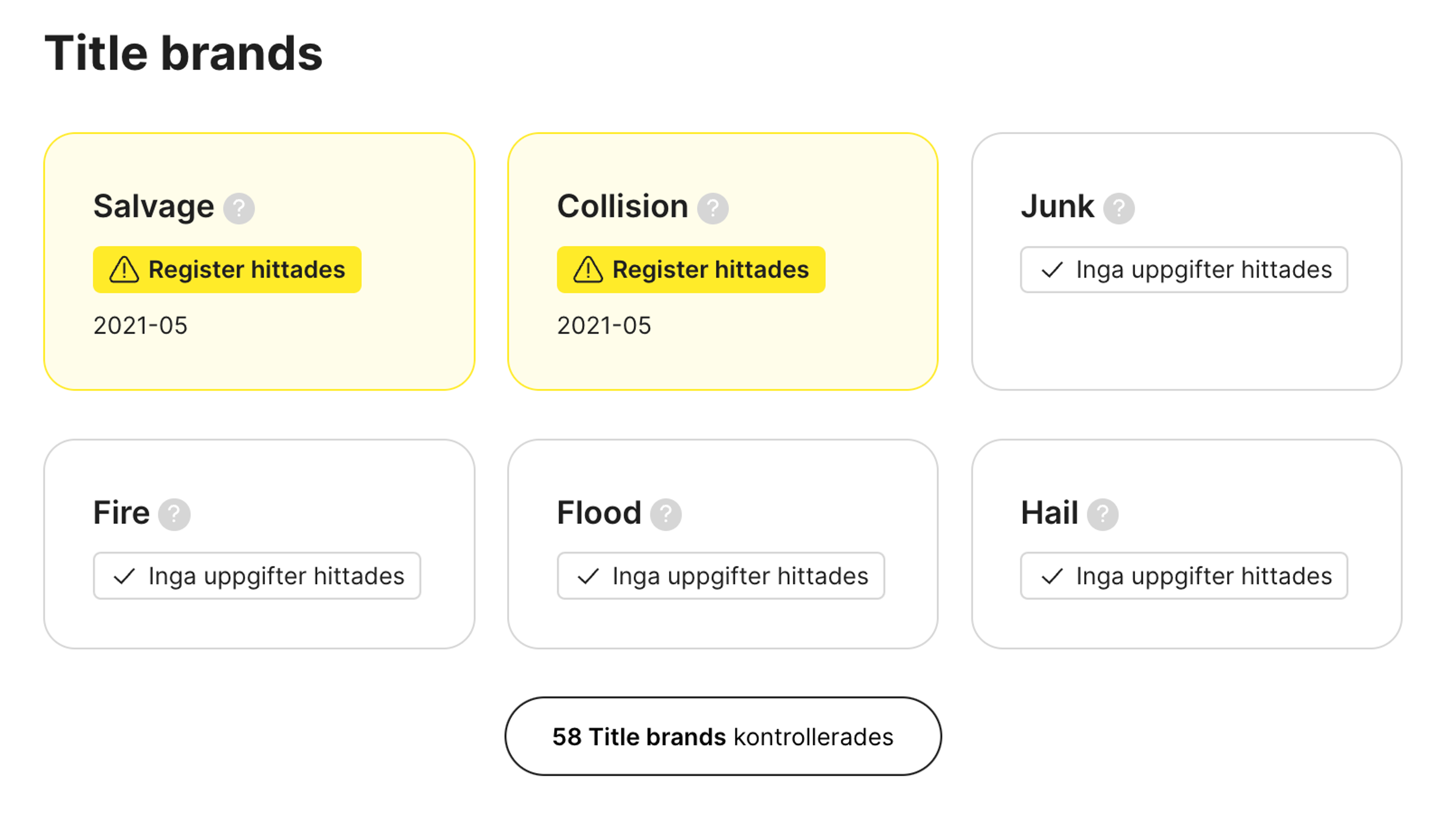Click the help icon next to Salvage
1456x821 pixels.
238,208
